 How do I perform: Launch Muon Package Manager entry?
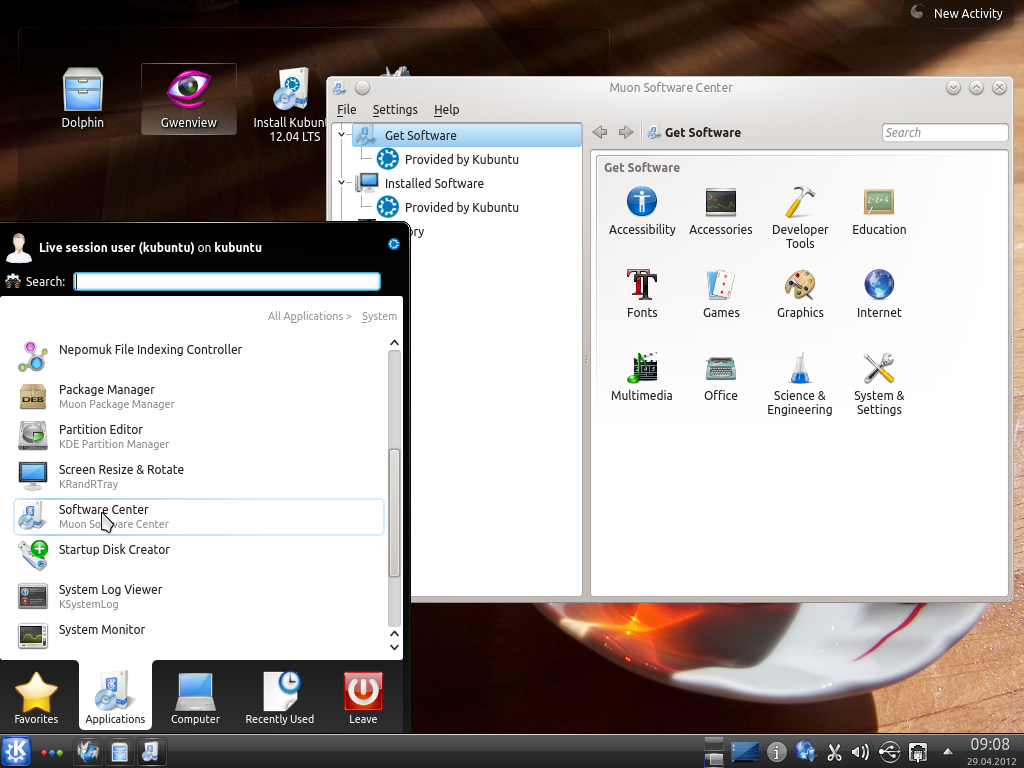point(199,396)
